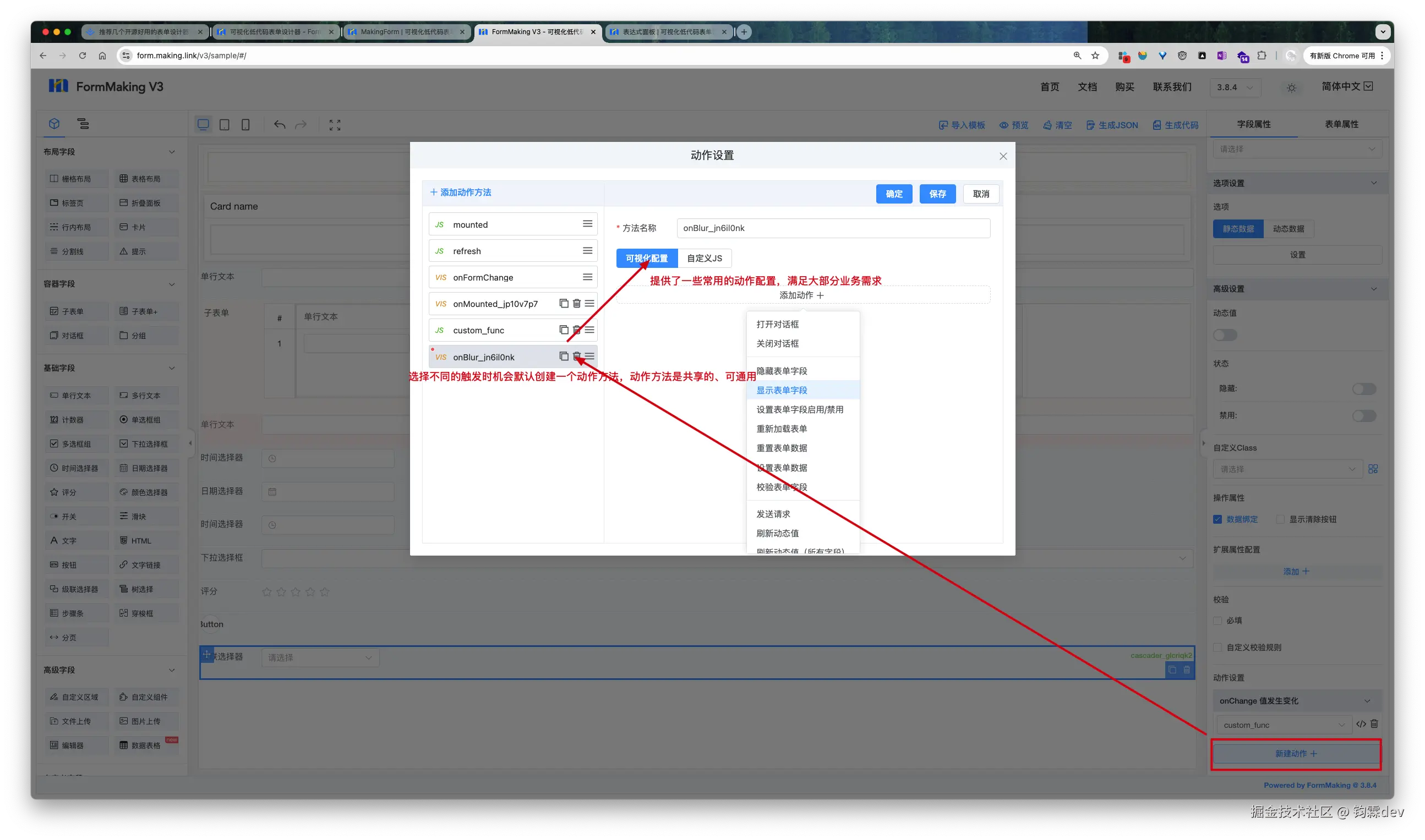
Task: Check the 必填 checkbox
Action: point(1217,621)
